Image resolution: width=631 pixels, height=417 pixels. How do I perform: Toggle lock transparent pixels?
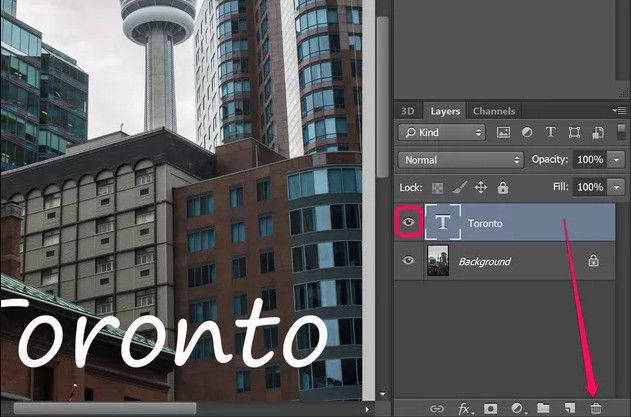(437, 187)
